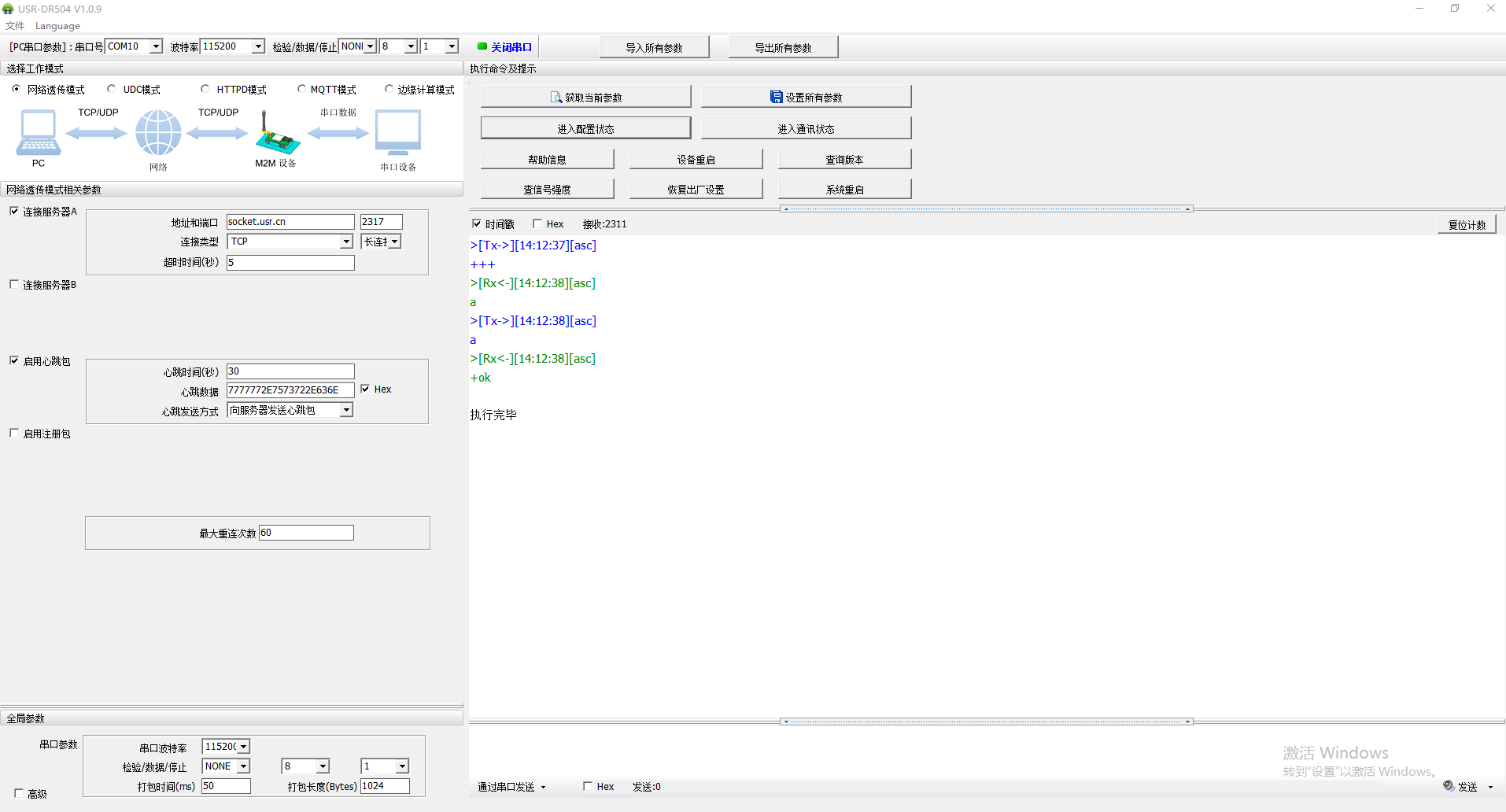Click the socket.usr.cn address input field
The height and width of the screenshot is (812, 1506).
pyautogui.click(x=290, y=222)
